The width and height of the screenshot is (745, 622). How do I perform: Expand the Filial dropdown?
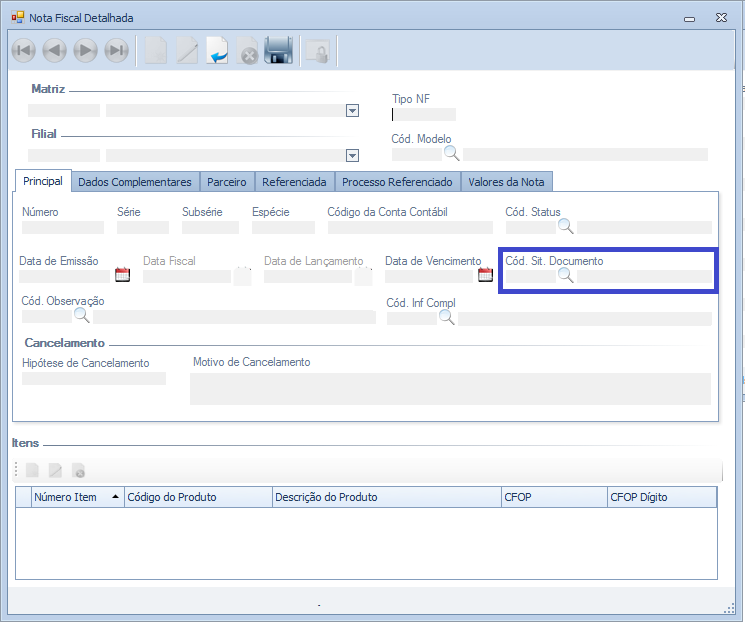[x=352, y=155]
